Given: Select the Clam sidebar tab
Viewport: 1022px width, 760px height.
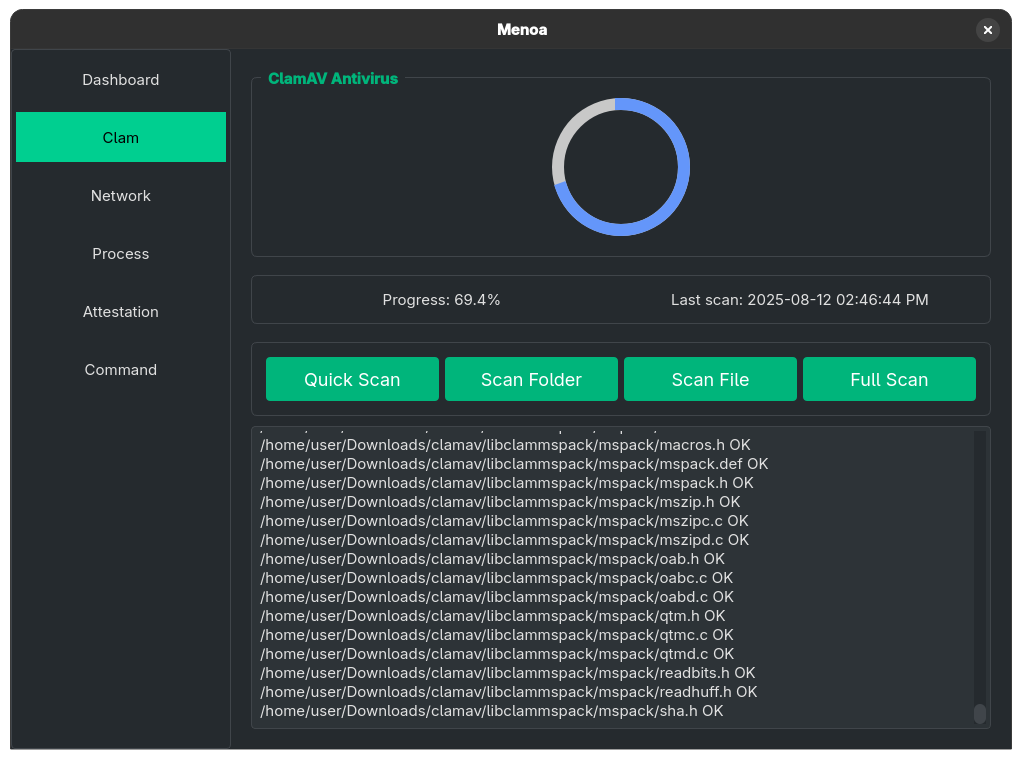Looking at the screenshot, I should (x=121, y=138).
